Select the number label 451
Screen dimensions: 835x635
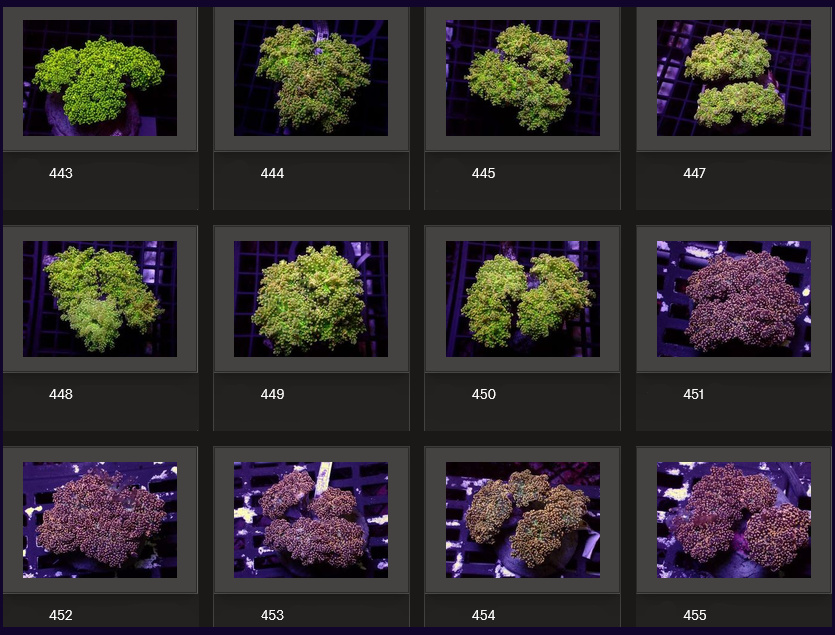click(694, 394)
